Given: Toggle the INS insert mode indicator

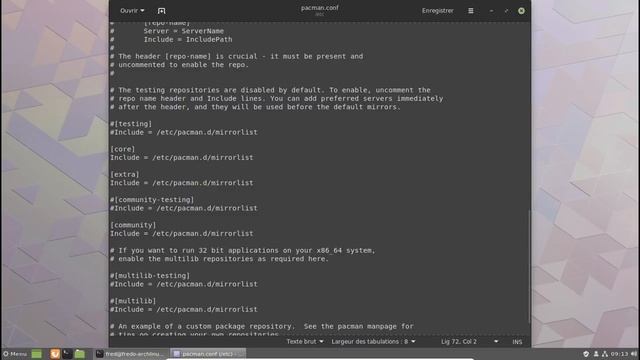Looking at the screenshot, I should [x=517, y=342].
